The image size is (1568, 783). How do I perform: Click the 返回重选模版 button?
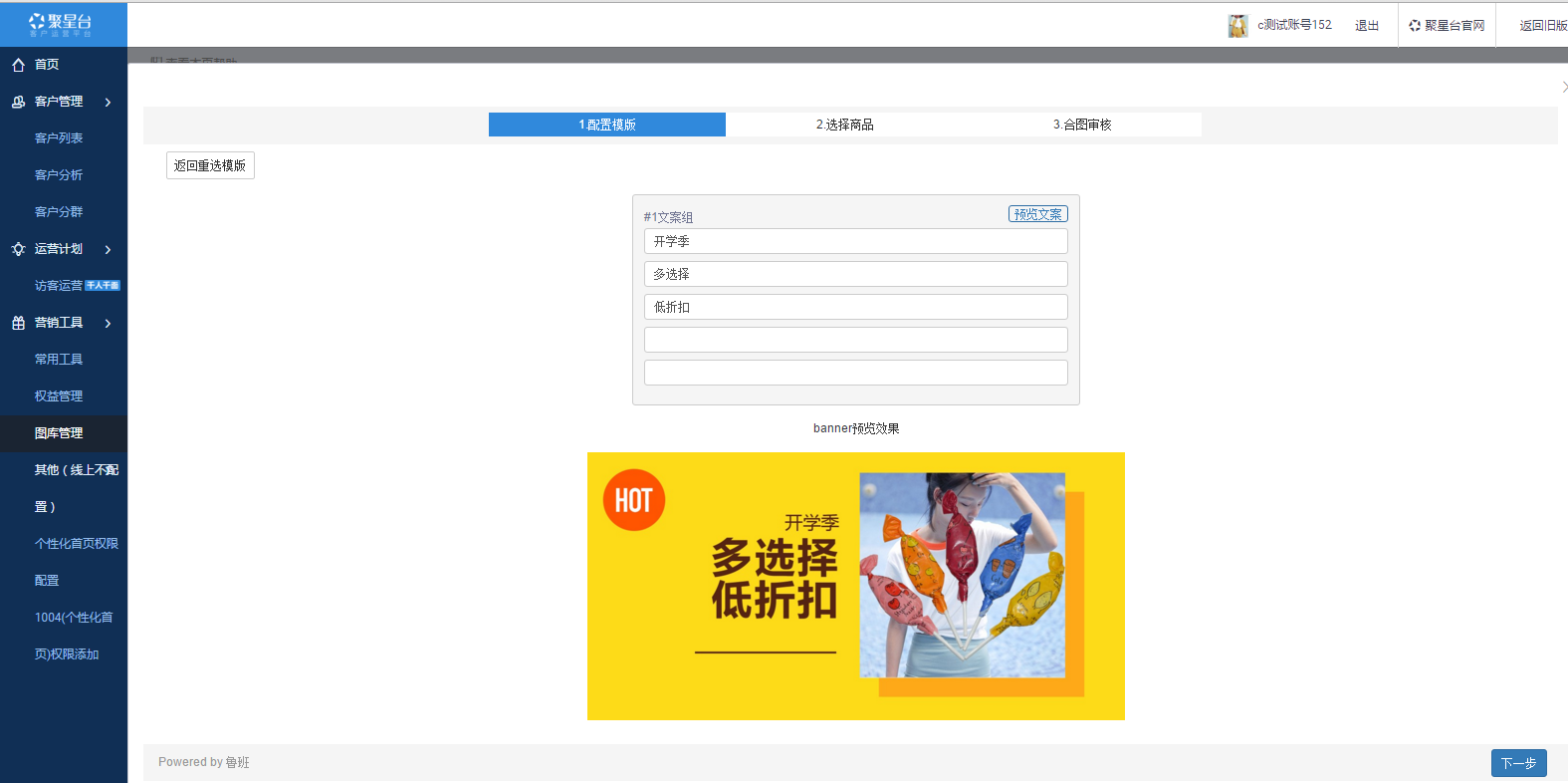[x=210, y=165]
